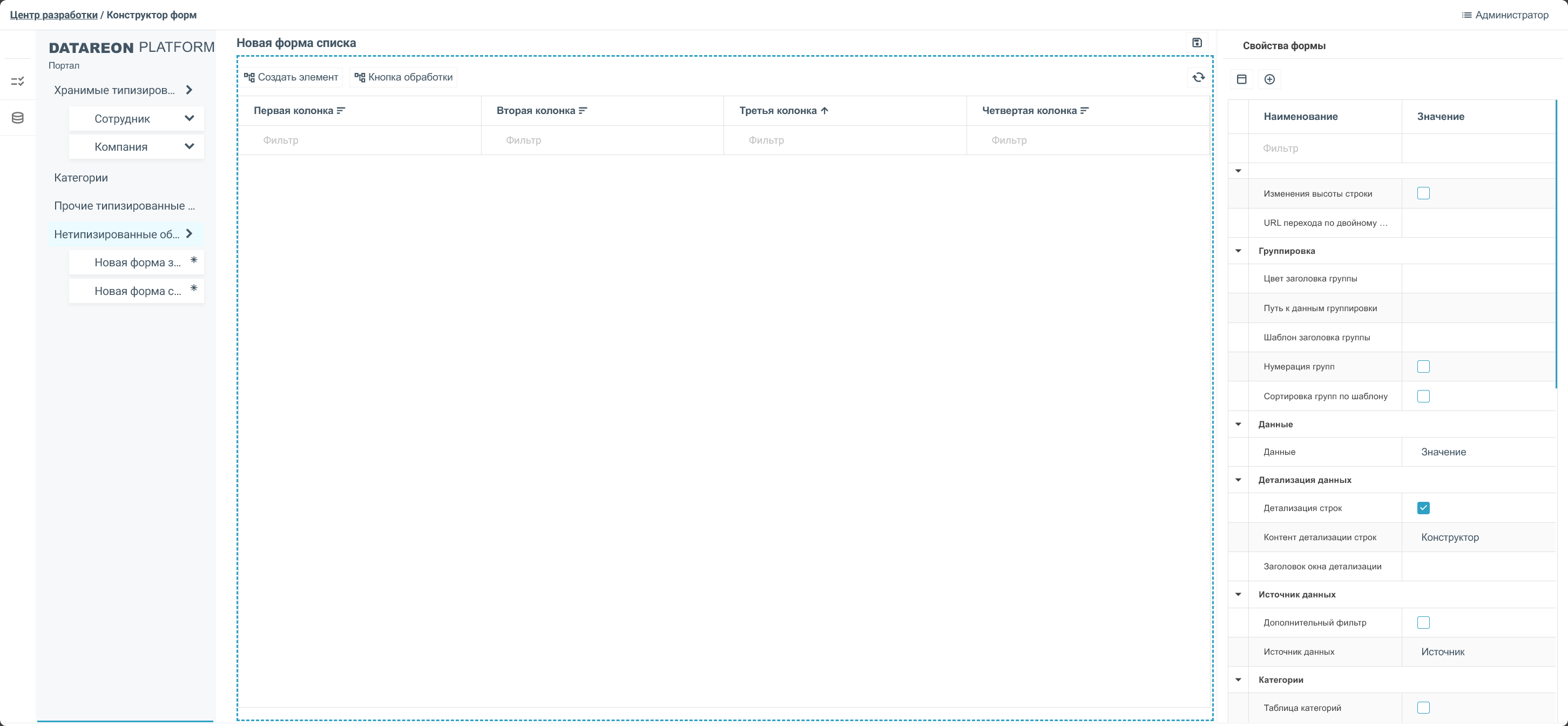Expand the Сотрудник dropdown
Viewport: 1568px width, 726px height.
190,118
